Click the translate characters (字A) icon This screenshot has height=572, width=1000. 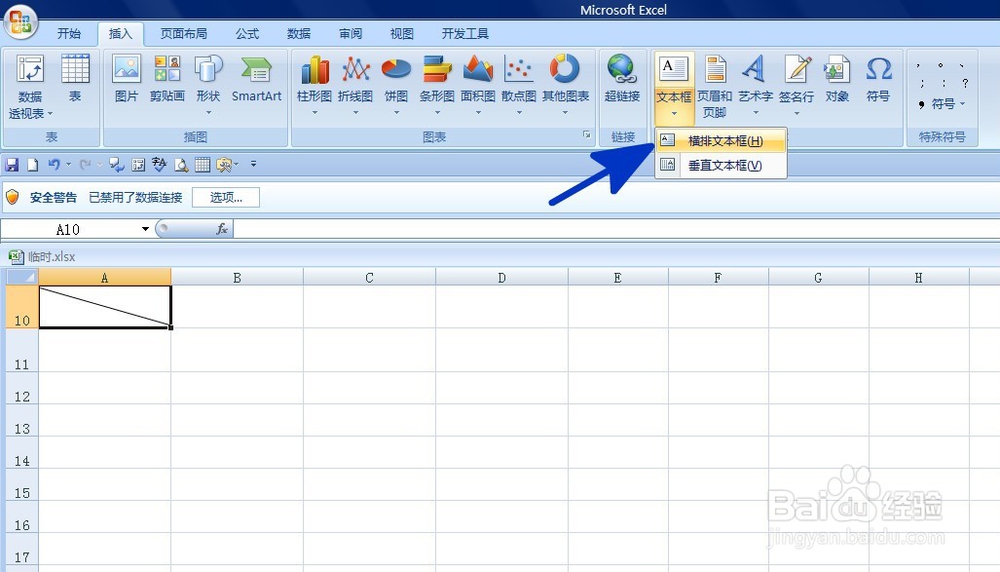click(159, 165)
